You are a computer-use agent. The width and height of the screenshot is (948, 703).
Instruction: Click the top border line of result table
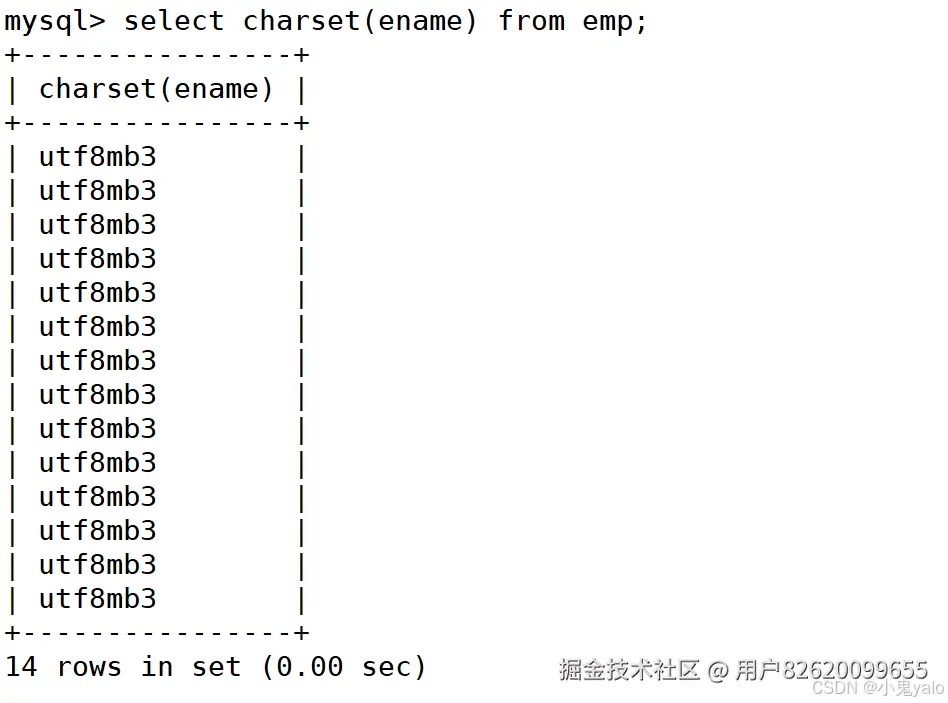pyautogui.click(x=157, y=55)
